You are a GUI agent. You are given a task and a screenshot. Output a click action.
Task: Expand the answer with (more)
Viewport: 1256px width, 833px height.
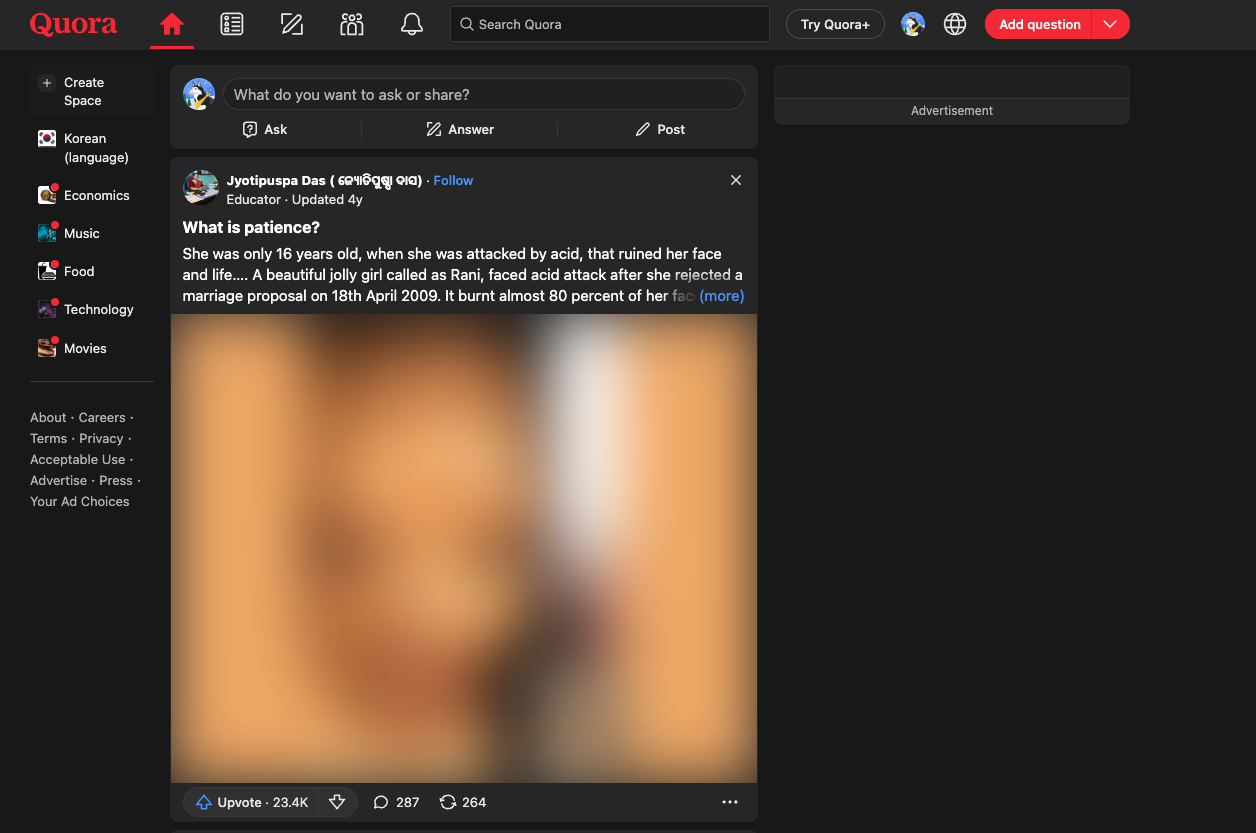[x=721, y=296]
